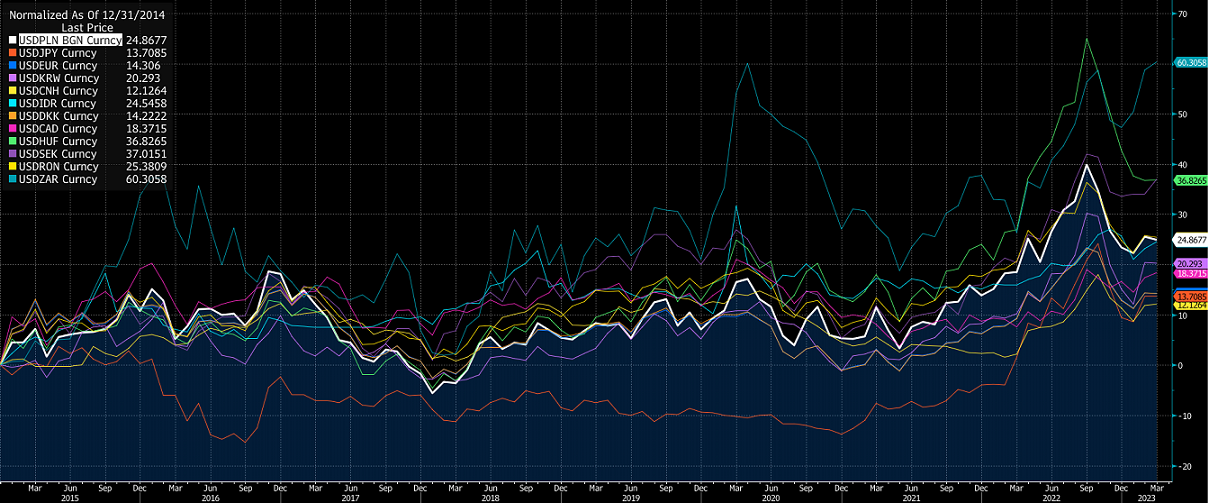Click the blue USDEUR legend swatch

coord(11,65)
